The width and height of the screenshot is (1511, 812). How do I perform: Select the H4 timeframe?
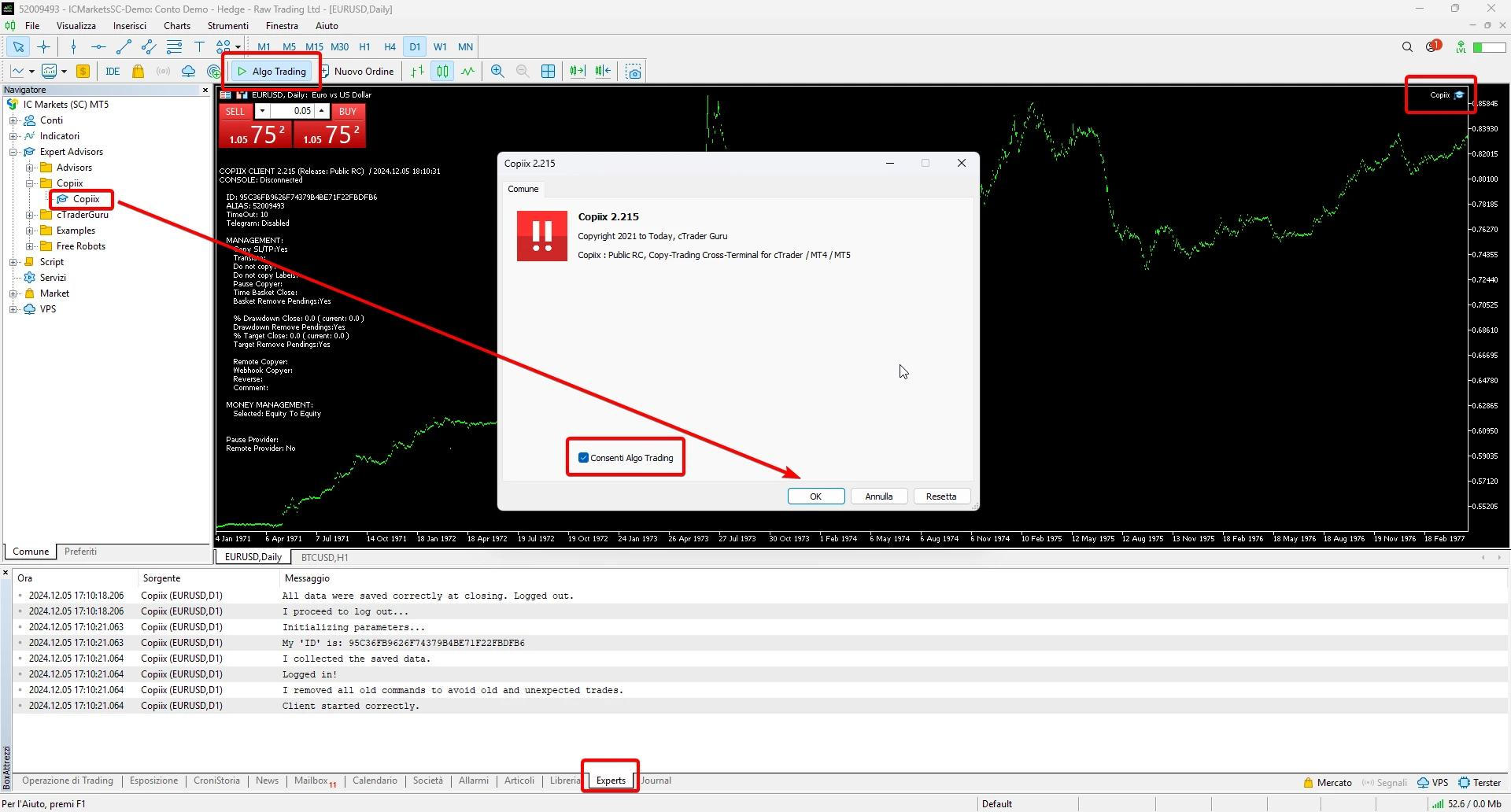(390, 47)
